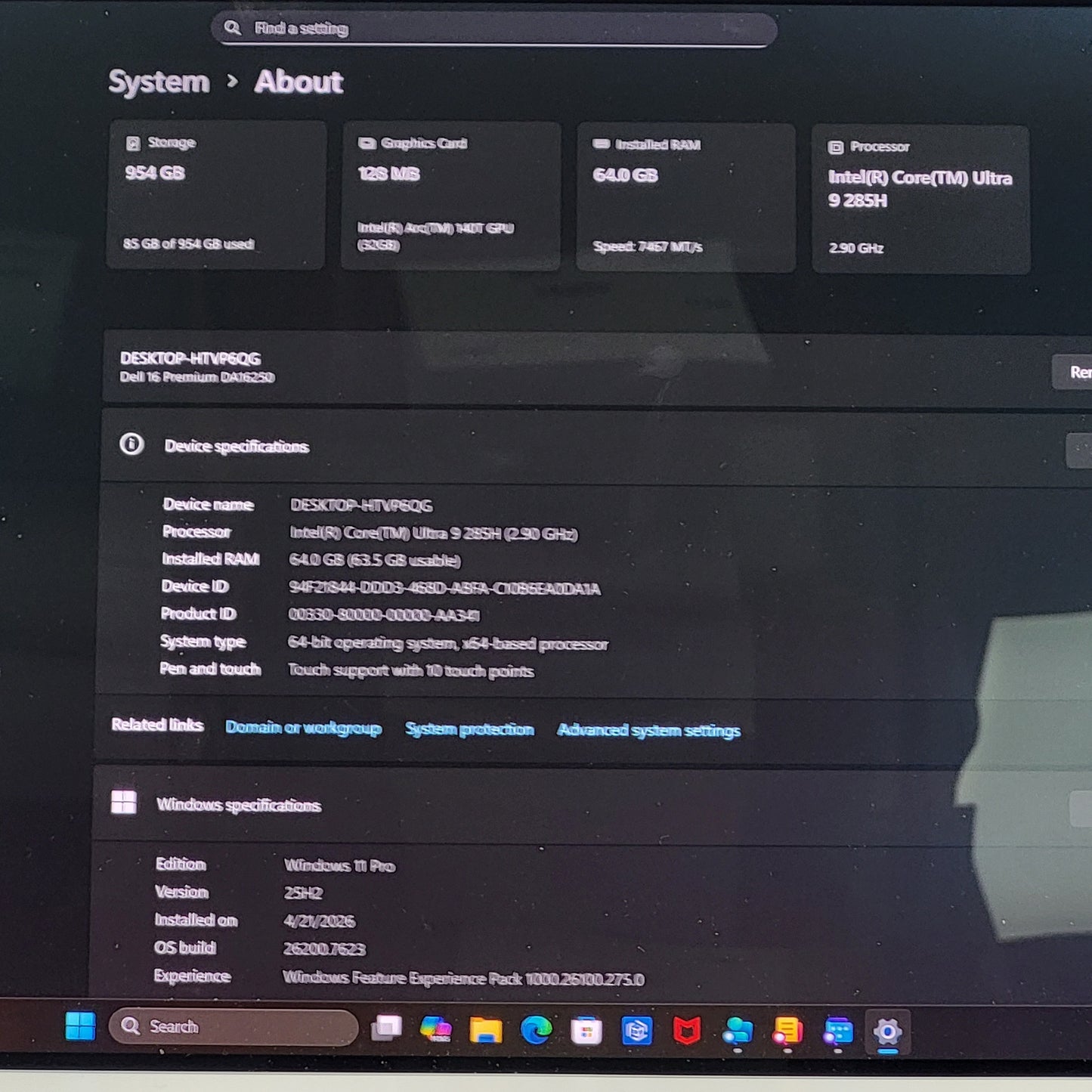Select the Device ID value text
This screenshot has width=1092, height=1092.
pos(444,589)
